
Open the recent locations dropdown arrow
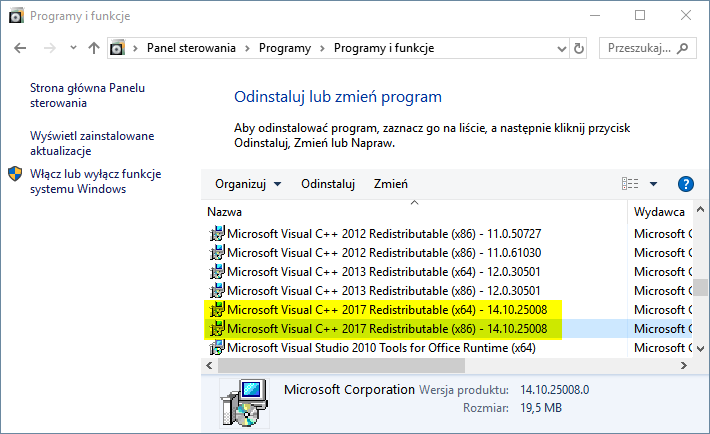click(x=73, y=48)
